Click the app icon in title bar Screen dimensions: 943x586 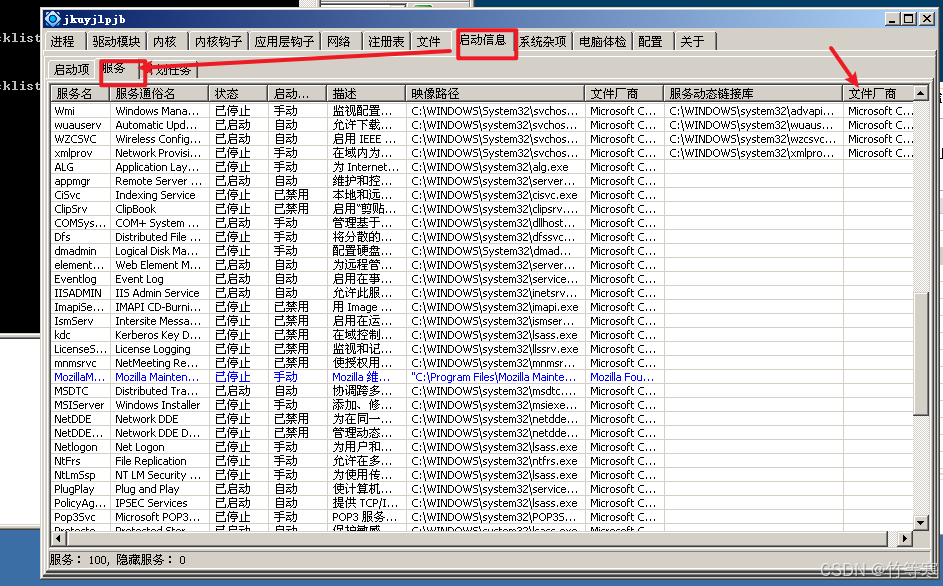tap(53, 18)
